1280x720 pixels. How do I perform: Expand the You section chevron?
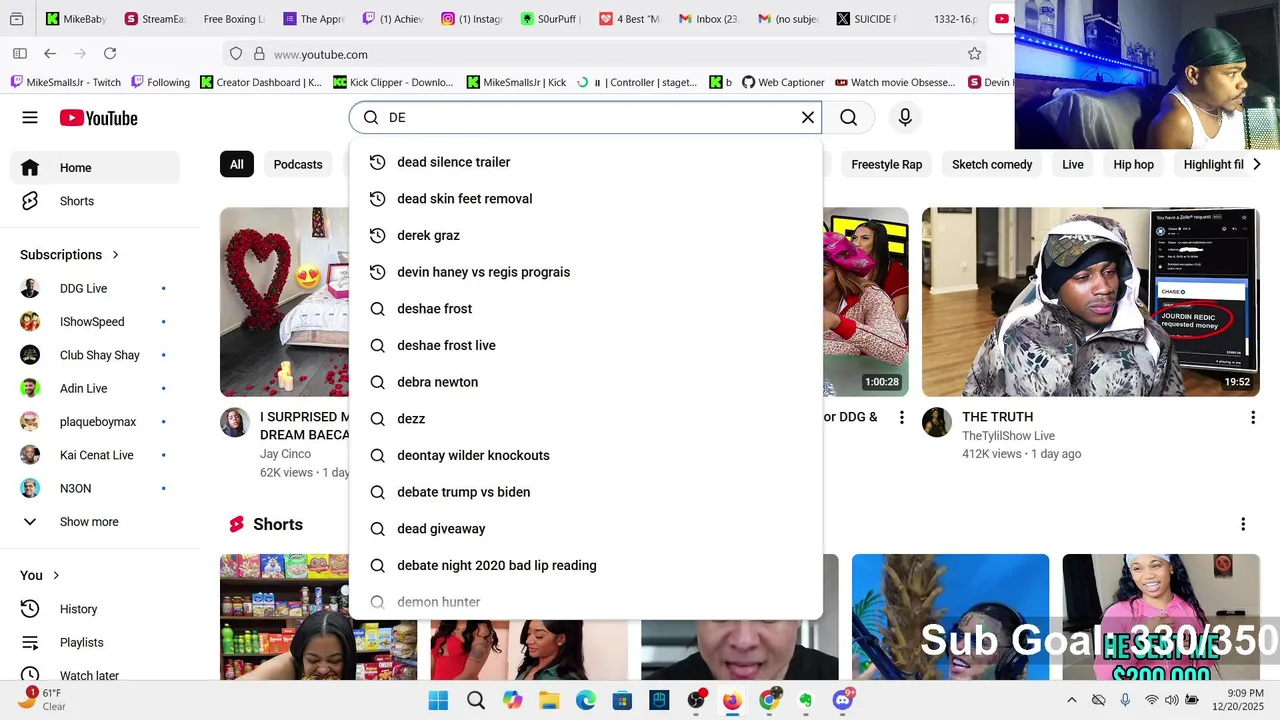tap(56, 575)
